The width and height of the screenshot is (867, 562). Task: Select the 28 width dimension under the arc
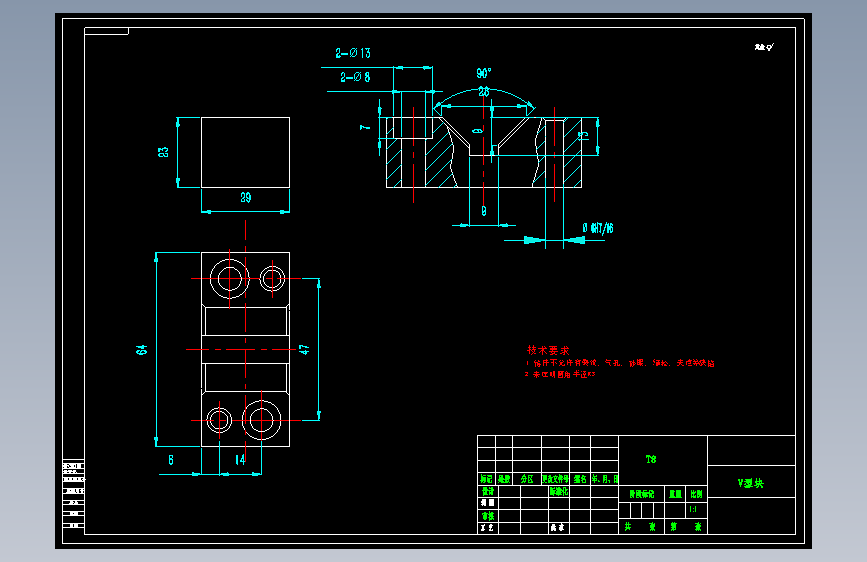[484, 92]
